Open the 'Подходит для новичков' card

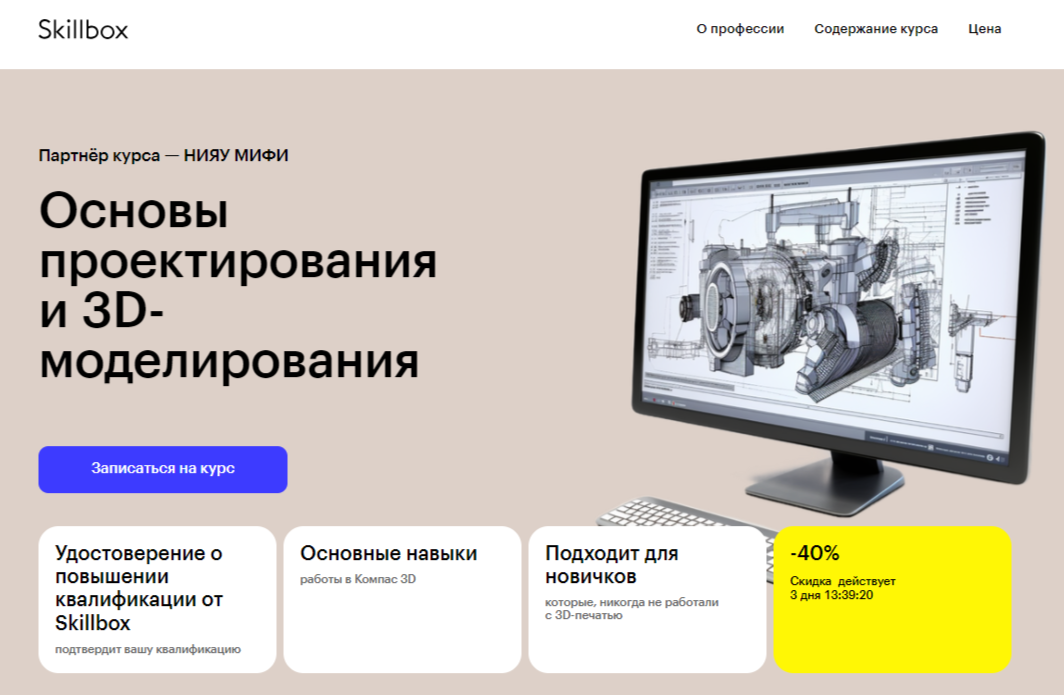(x=647, y=599)
